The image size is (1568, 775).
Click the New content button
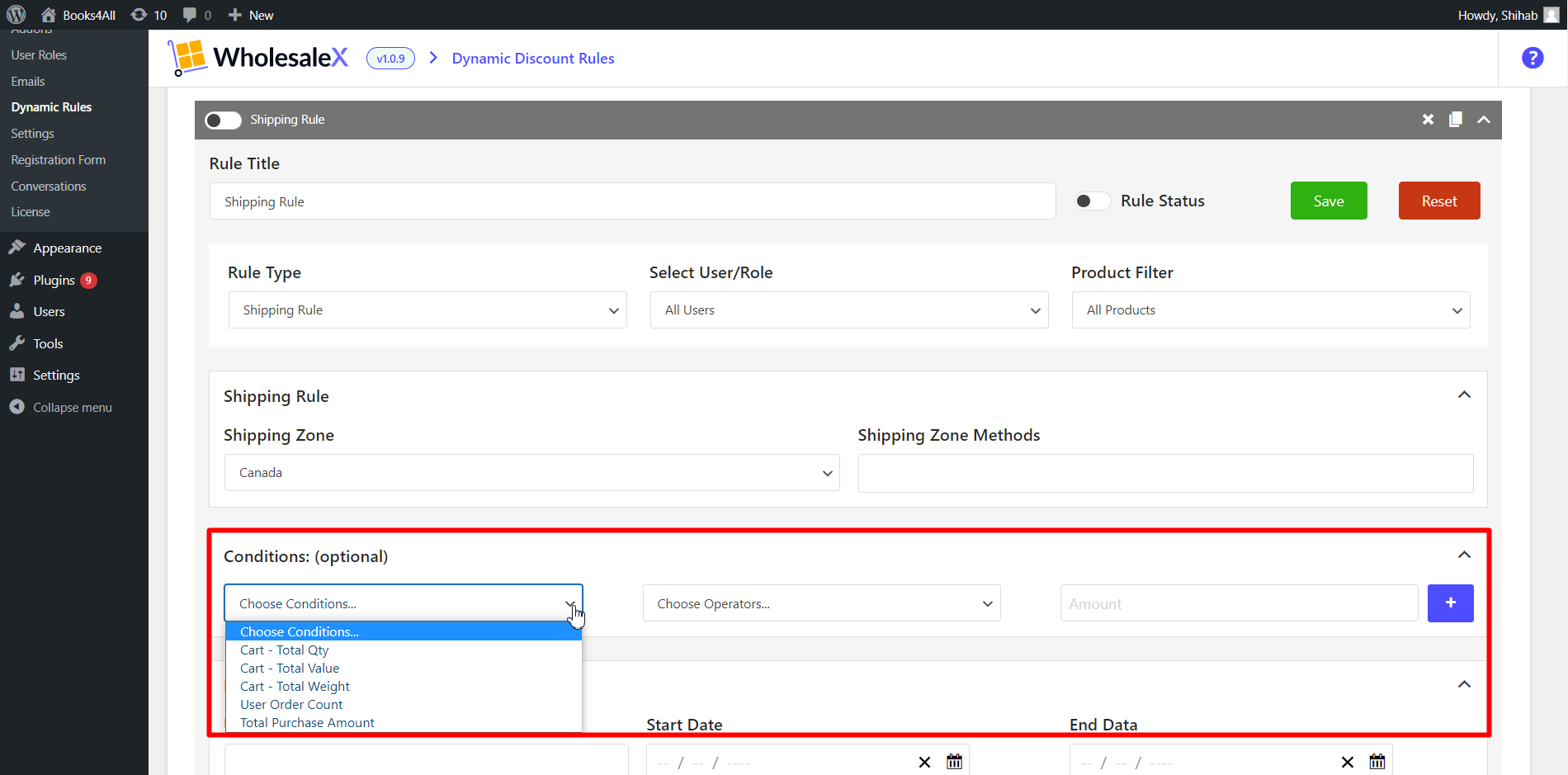coord(251,15)
